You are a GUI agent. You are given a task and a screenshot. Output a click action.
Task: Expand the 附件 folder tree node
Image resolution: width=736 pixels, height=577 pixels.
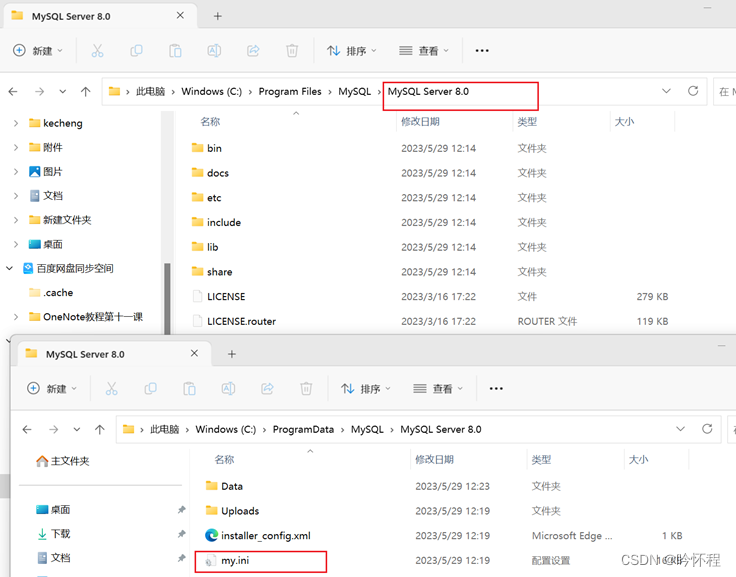coord(16,147)
